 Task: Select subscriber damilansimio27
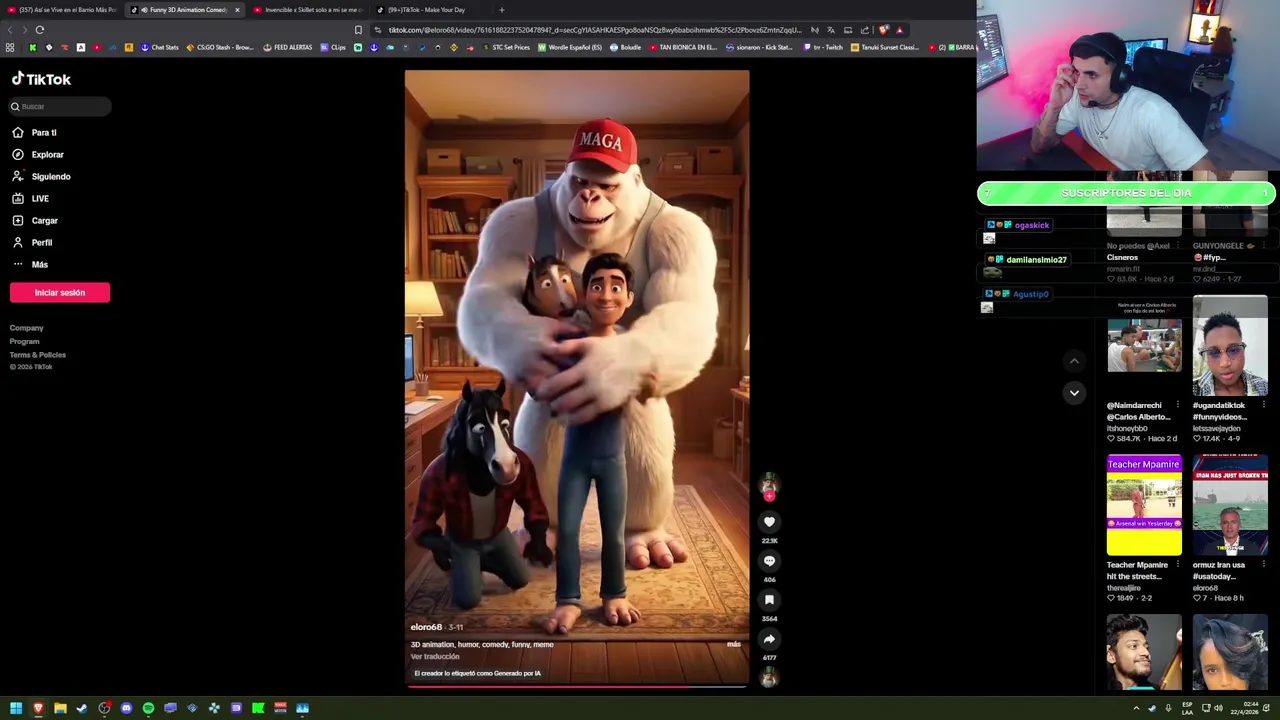pos(1036,259)
